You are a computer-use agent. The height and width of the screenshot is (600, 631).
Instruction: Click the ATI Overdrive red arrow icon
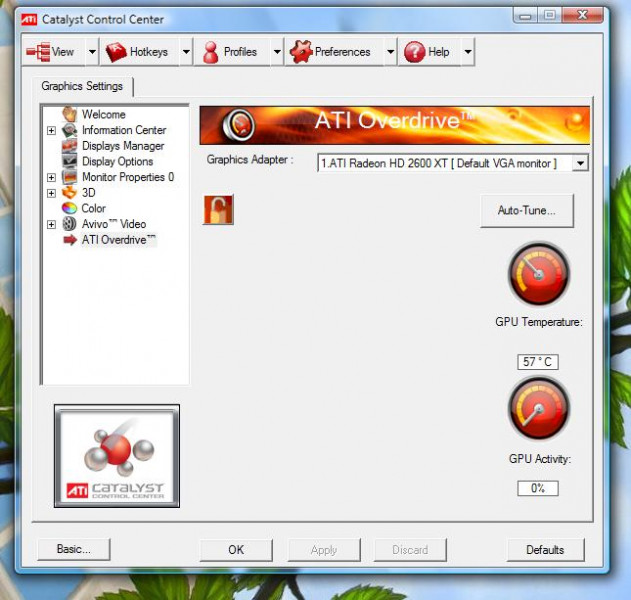(x=70, y=240)
